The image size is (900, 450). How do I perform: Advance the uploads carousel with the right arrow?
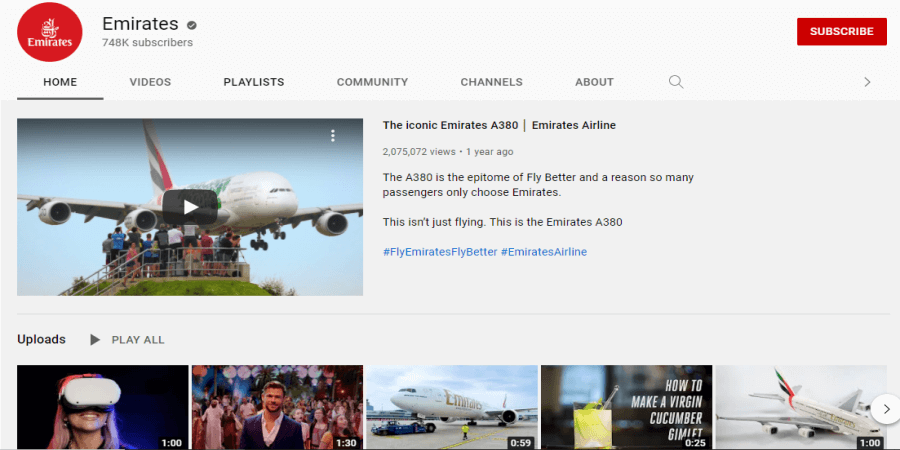pos(886,409)
